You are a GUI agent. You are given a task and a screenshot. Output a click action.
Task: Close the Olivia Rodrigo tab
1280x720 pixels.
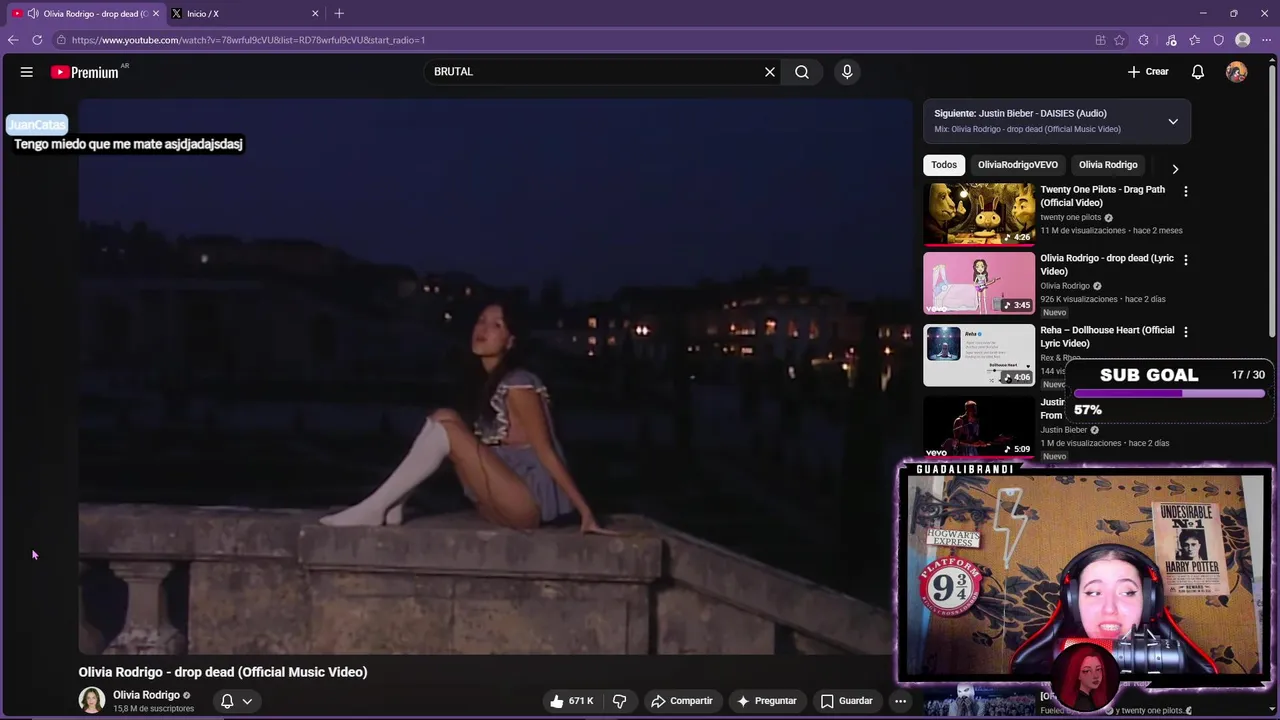[x=156, y=13]
